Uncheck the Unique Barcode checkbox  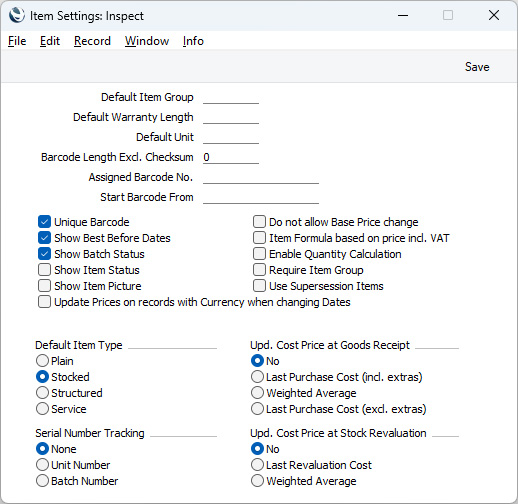44,222
